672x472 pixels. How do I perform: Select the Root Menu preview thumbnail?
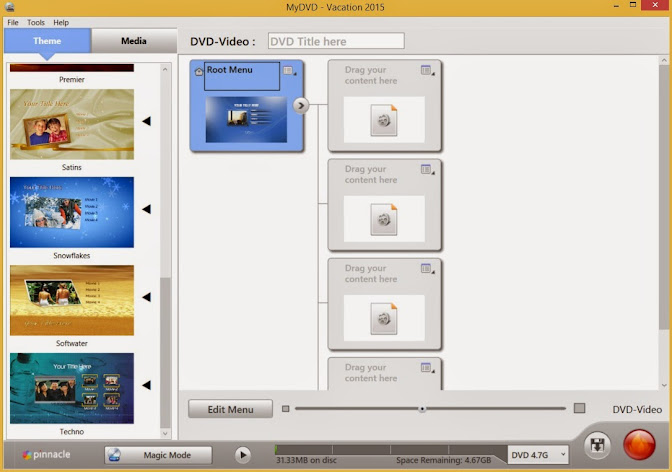point(246,119)
